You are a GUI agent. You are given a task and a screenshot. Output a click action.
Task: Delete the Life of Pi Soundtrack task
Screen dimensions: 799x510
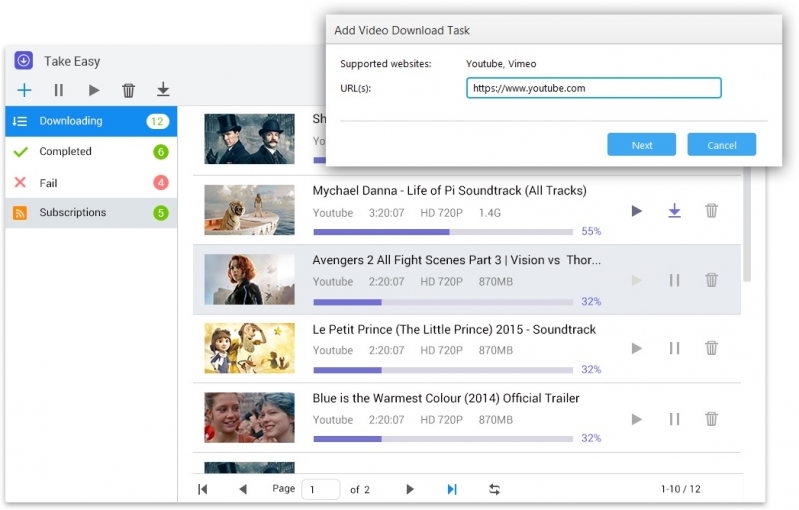(711, 210)
